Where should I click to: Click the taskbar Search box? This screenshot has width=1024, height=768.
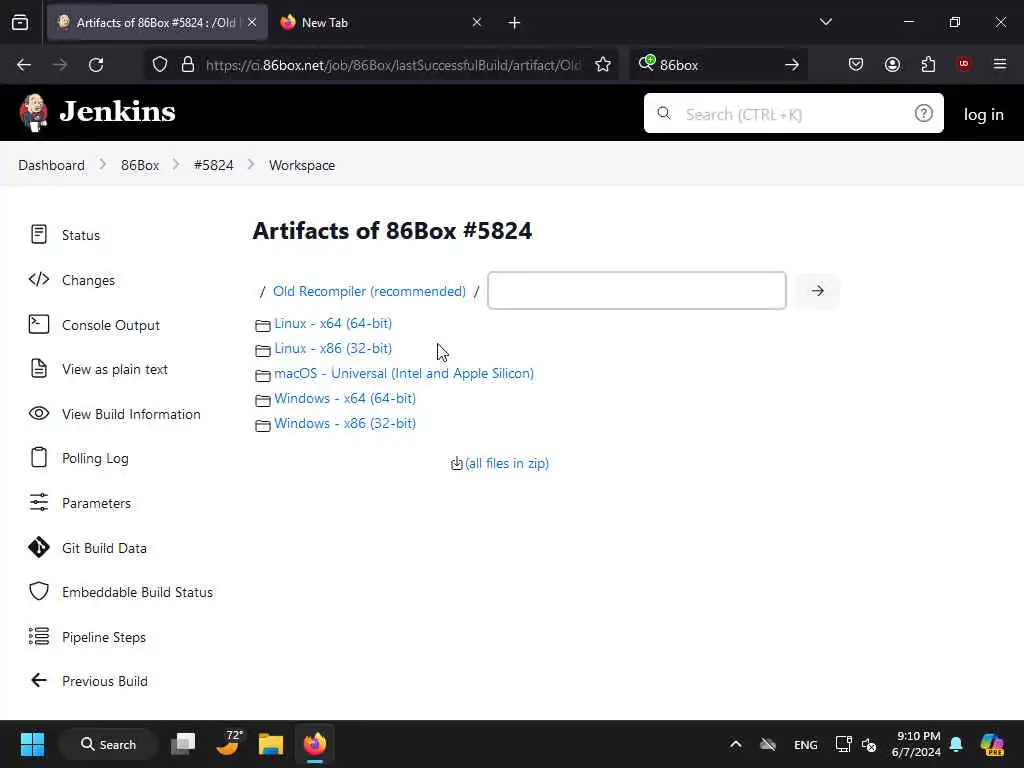click(108, 744)
